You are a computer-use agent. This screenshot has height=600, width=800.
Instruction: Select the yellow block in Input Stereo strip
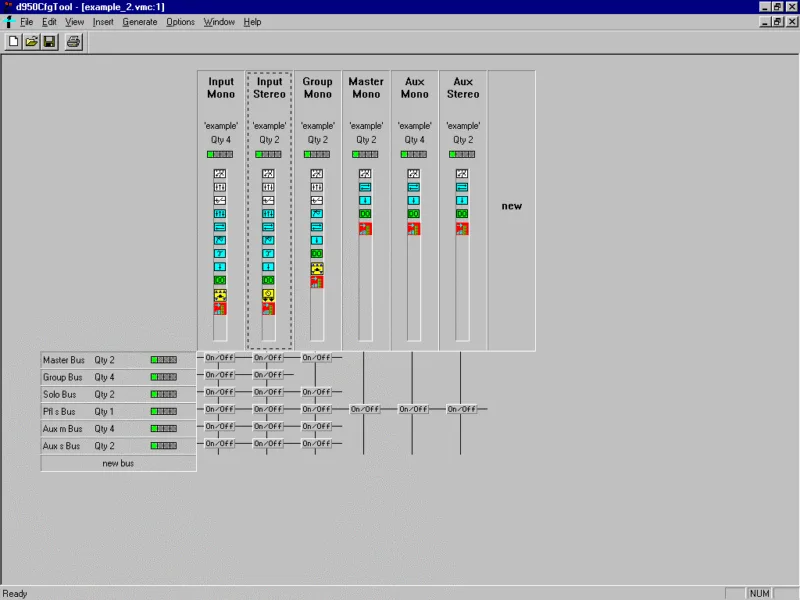268,295
